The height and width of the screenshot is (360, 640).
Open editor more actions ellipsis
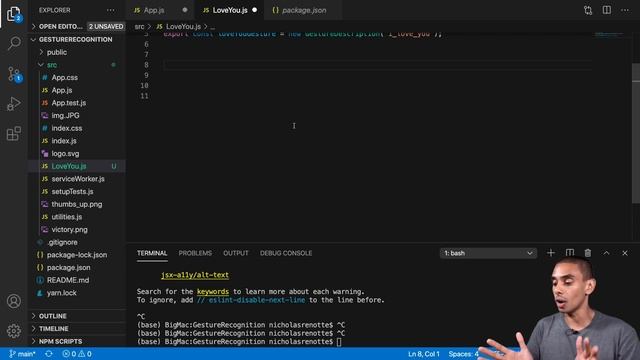pos(625,10)
